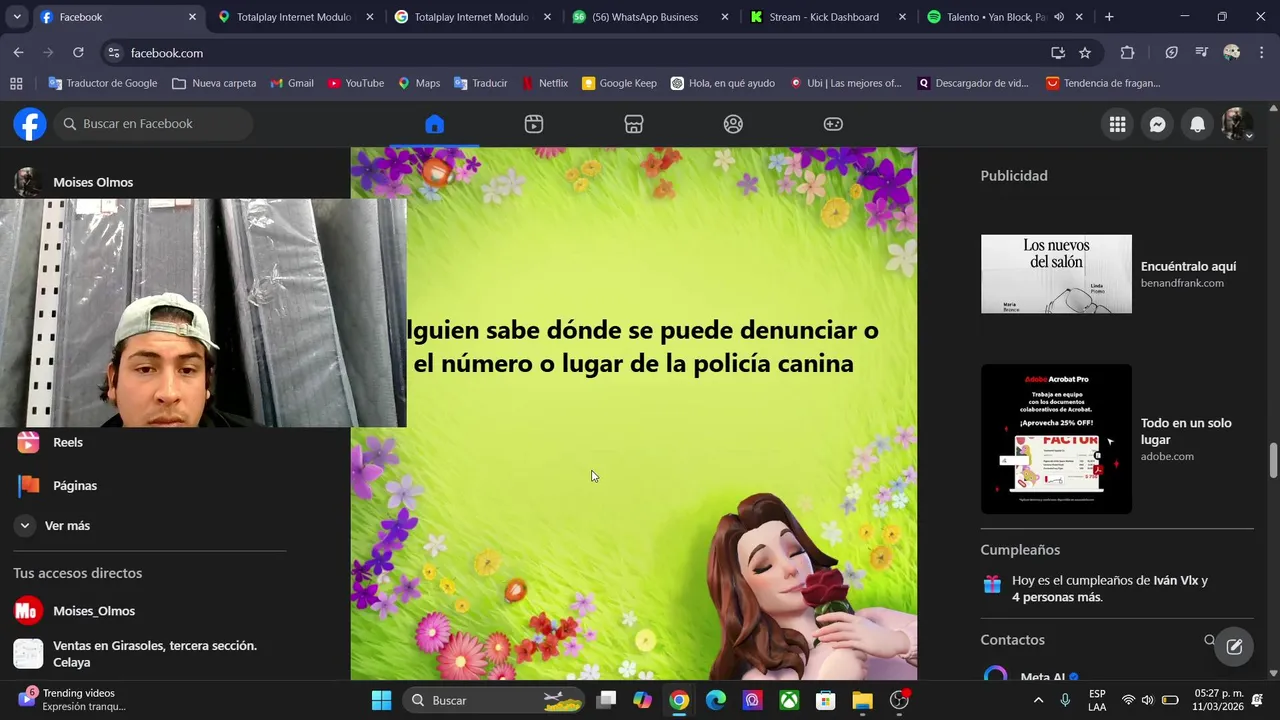Open the Messenger icon
Image resolution: width=1280 pixels, height=720 pixels.
(1157, 124)
